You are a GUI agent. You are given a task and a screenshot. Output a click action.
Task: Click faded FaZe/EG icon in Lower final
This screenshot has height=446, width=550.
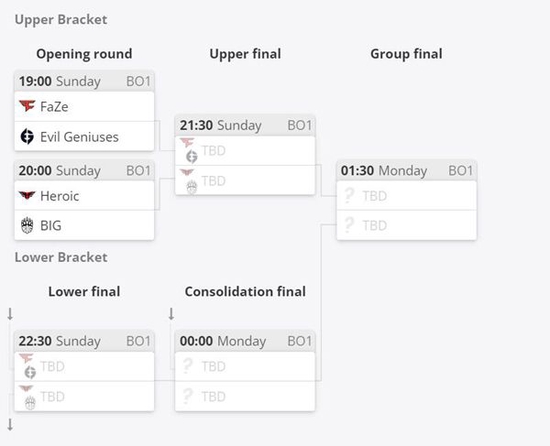click(28, 366)
